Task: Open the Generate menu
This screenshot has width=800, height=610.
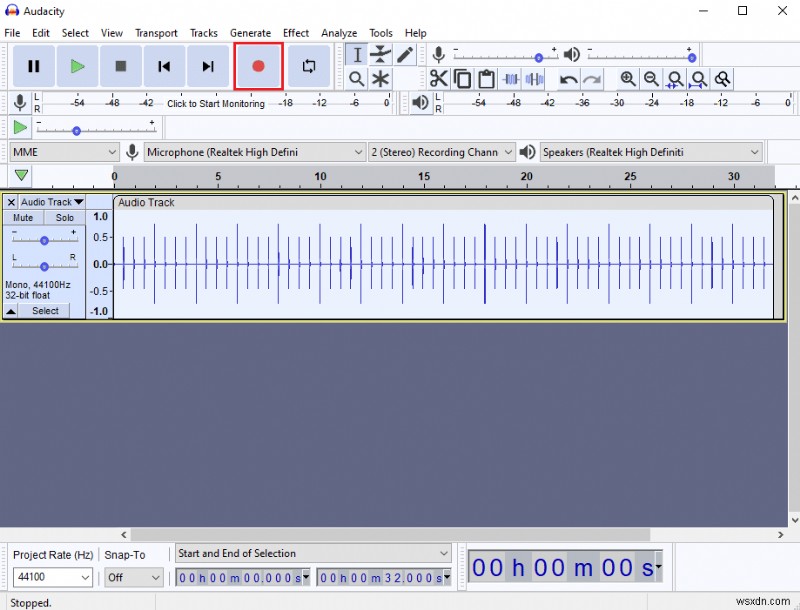Action: pyautogui.click(x=250, y=33)
